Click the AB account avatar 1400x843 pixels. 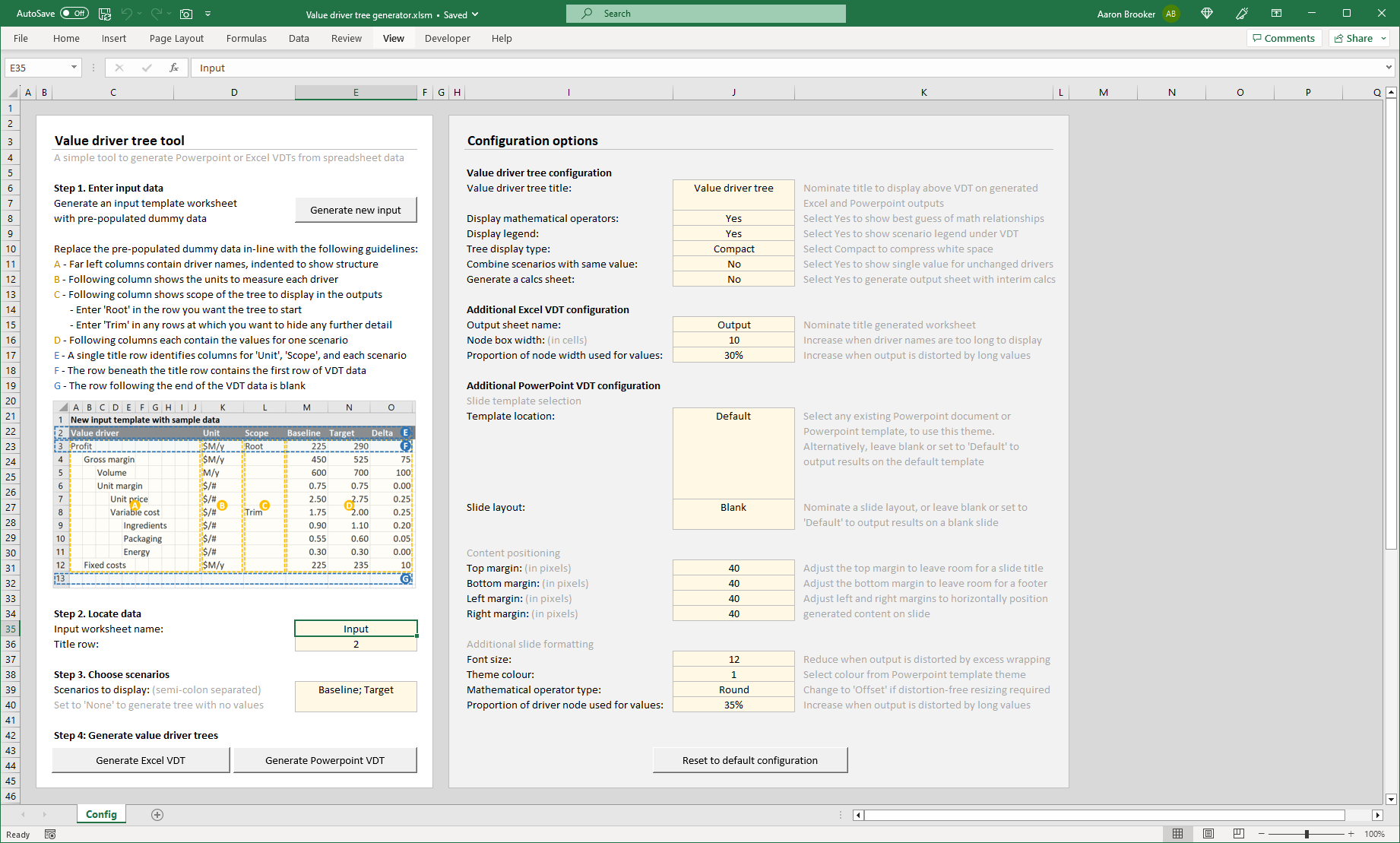[1170, 14]
